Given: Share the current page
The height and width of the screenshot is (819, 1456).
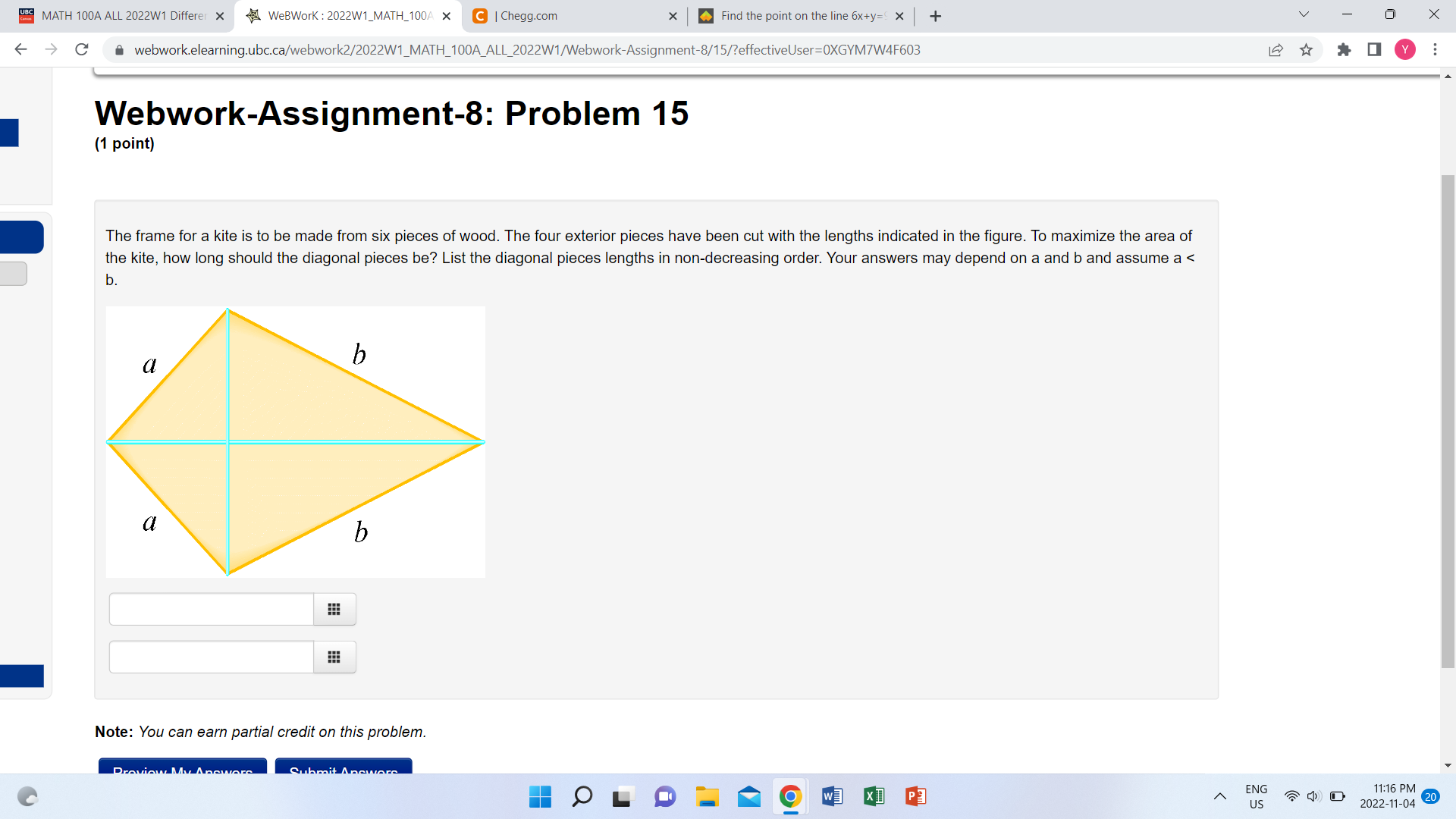Looking at the screenshot, I should [1276, 49].
